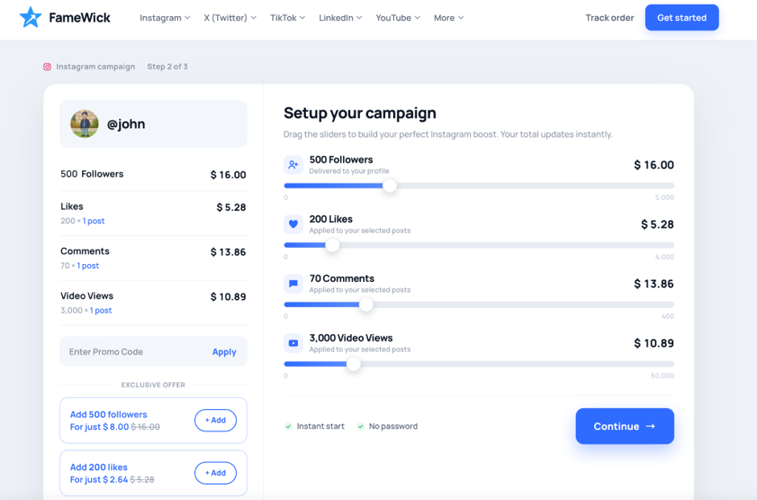Click the $ 5.28 Likes summary price
The image size is (757, 500).
pos(231,208)
